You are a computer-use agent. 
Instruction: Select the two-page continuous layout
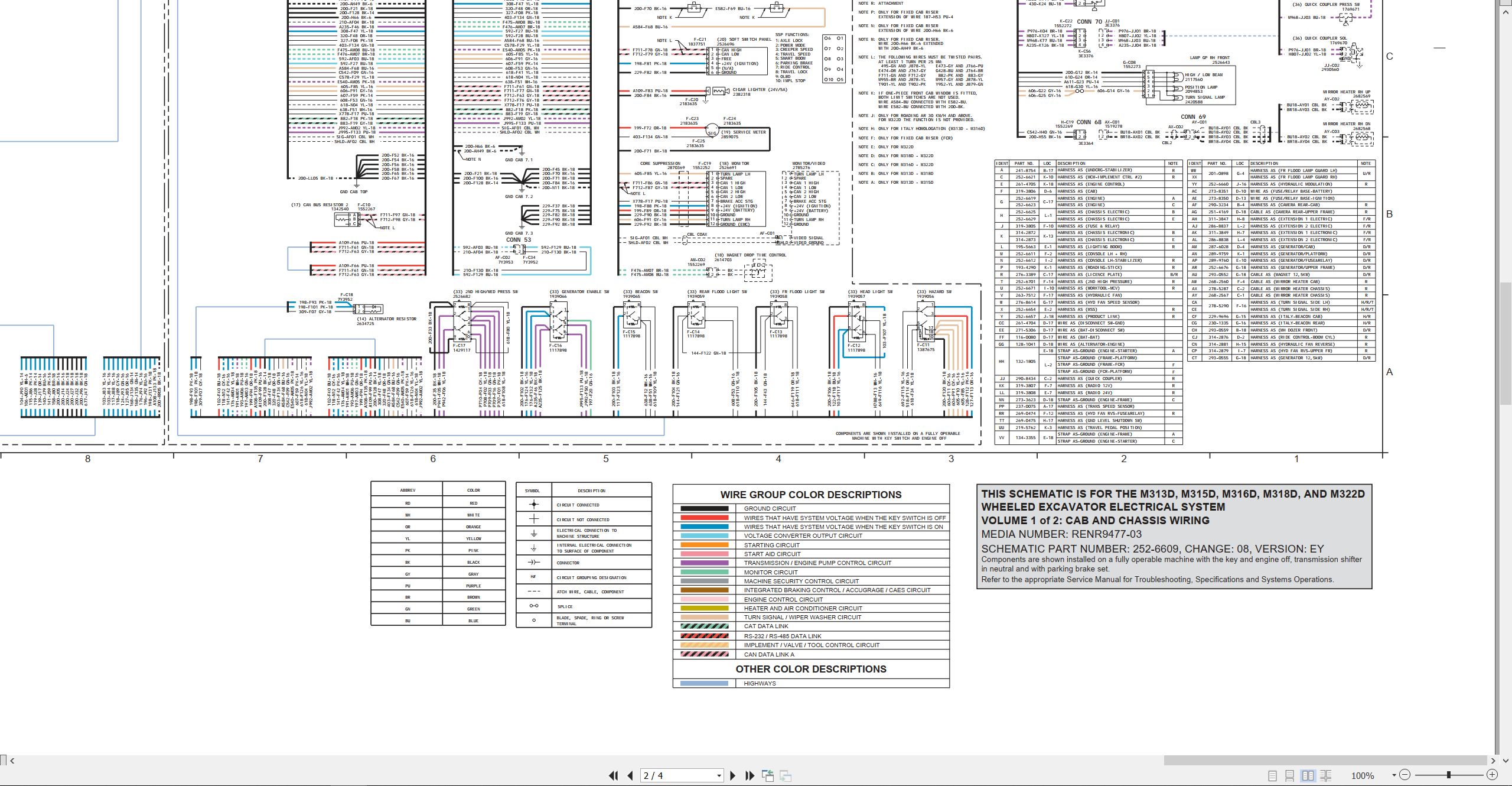point(1326,775)
